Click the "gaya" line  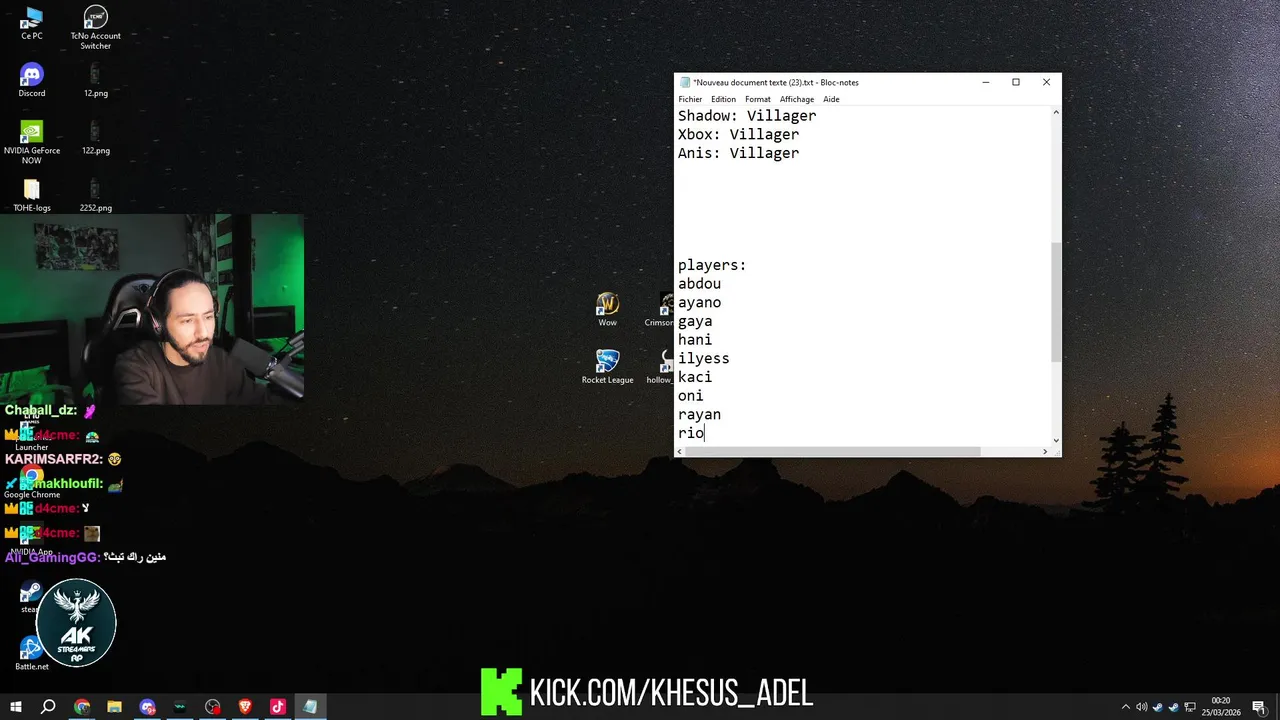coord(695,321)
